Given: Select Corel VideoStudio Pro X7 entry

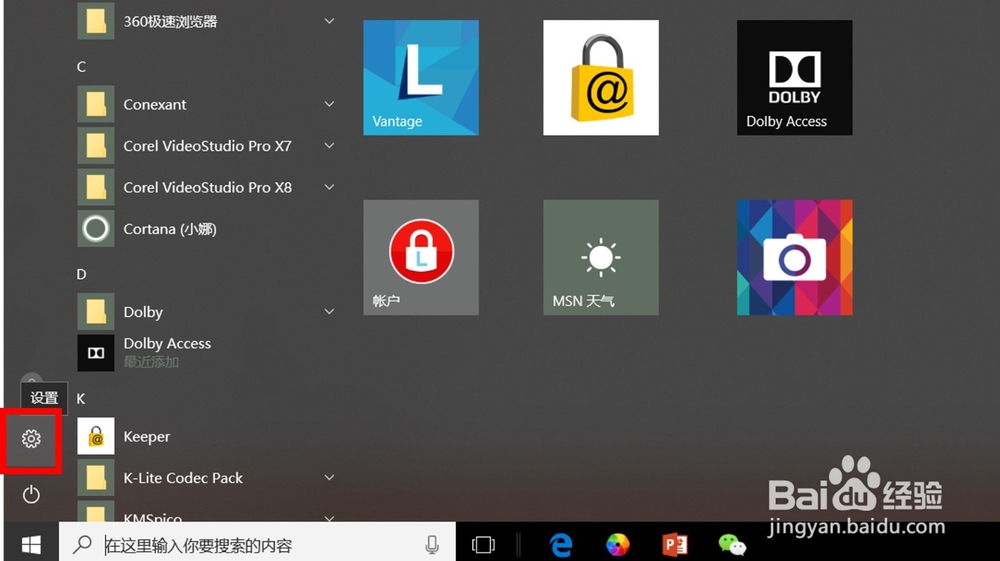Looking at the screenshot, I should (x=207, y=145).
